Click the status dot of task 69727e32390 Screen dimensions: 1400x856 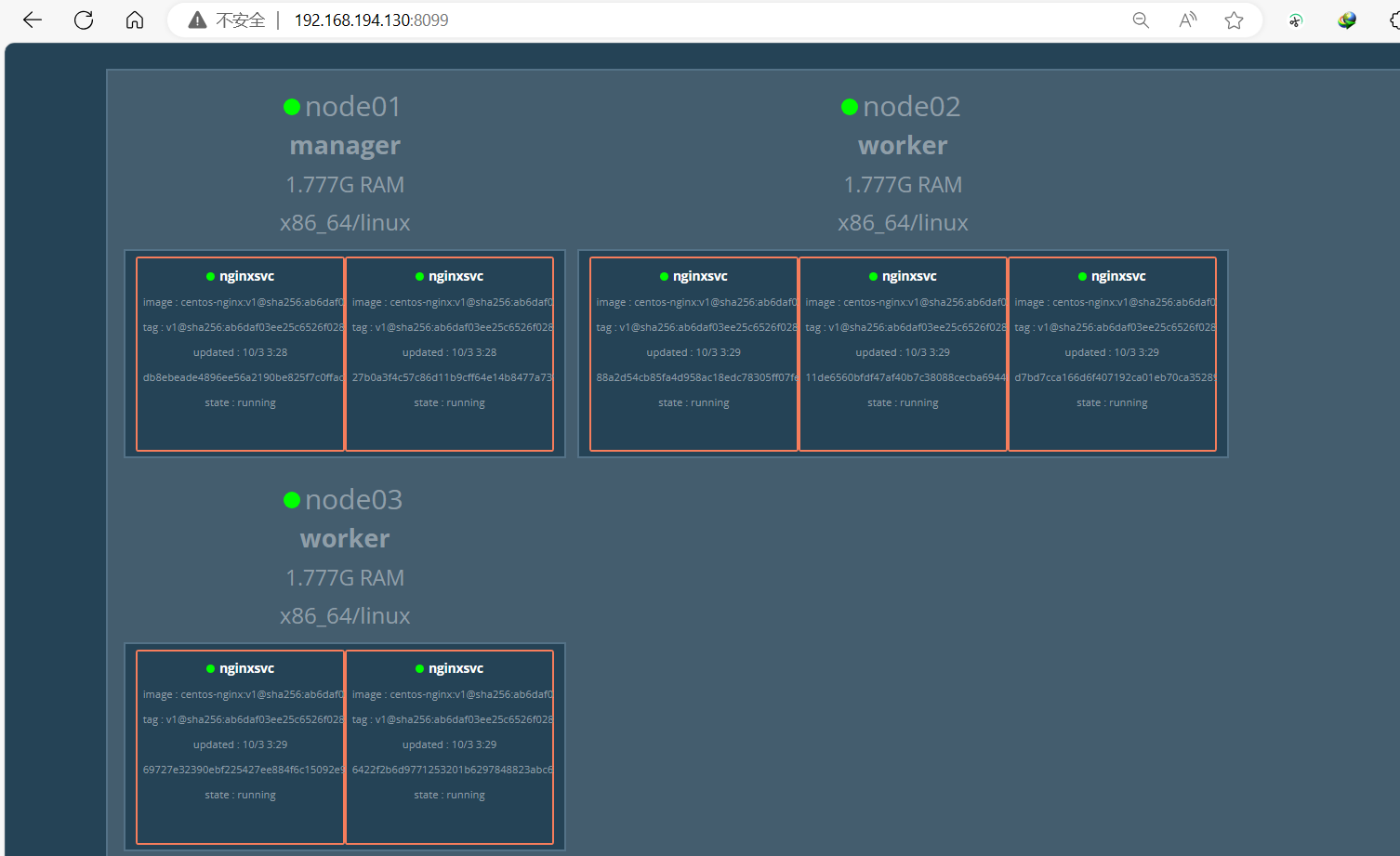[210, 668]
